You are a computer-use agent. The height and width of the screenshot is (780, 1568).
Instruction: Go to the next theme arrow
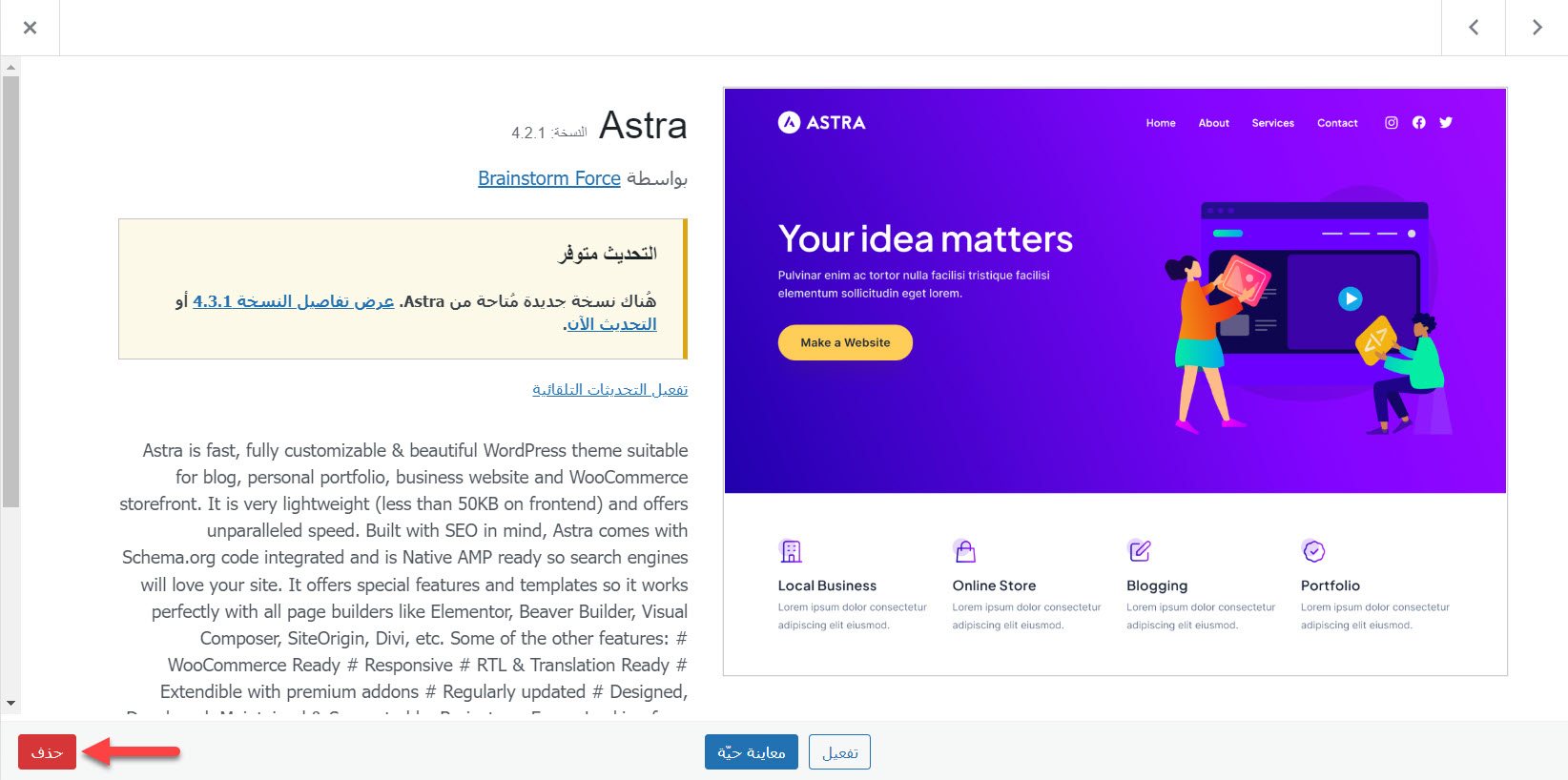pyautogui.click(x=1537, y=28)
